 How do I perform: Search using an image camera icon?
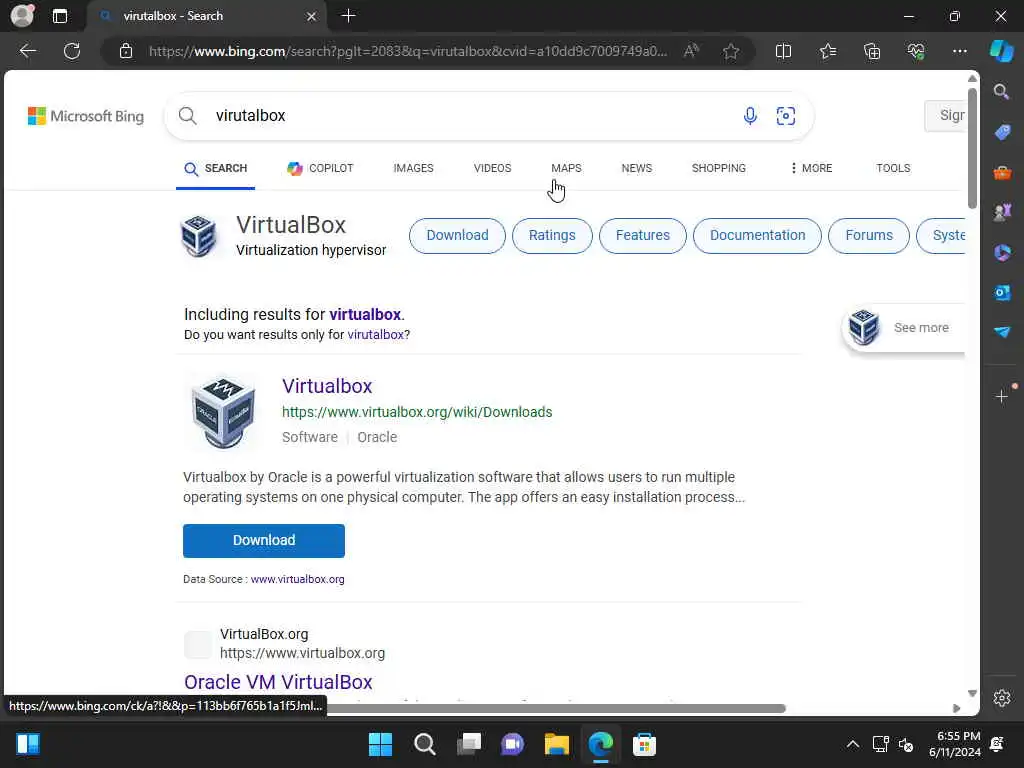click(x=786, y=116)
